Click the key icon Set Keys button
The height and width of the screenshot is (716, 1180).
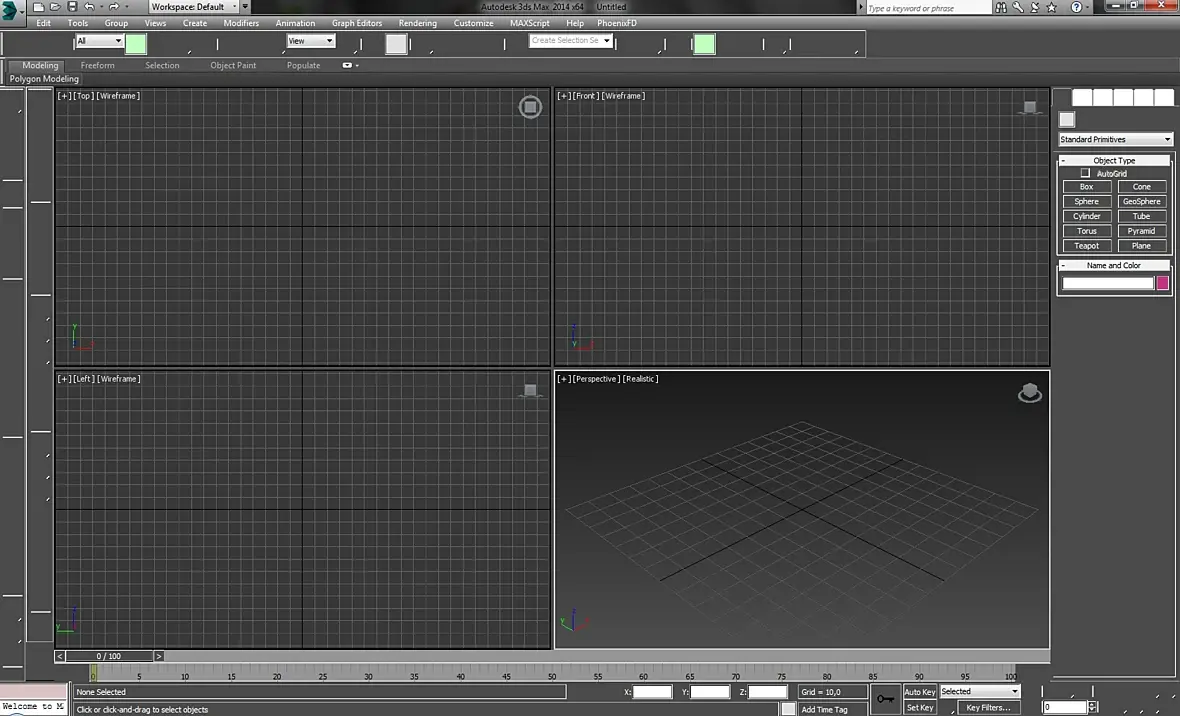(886, 699)
